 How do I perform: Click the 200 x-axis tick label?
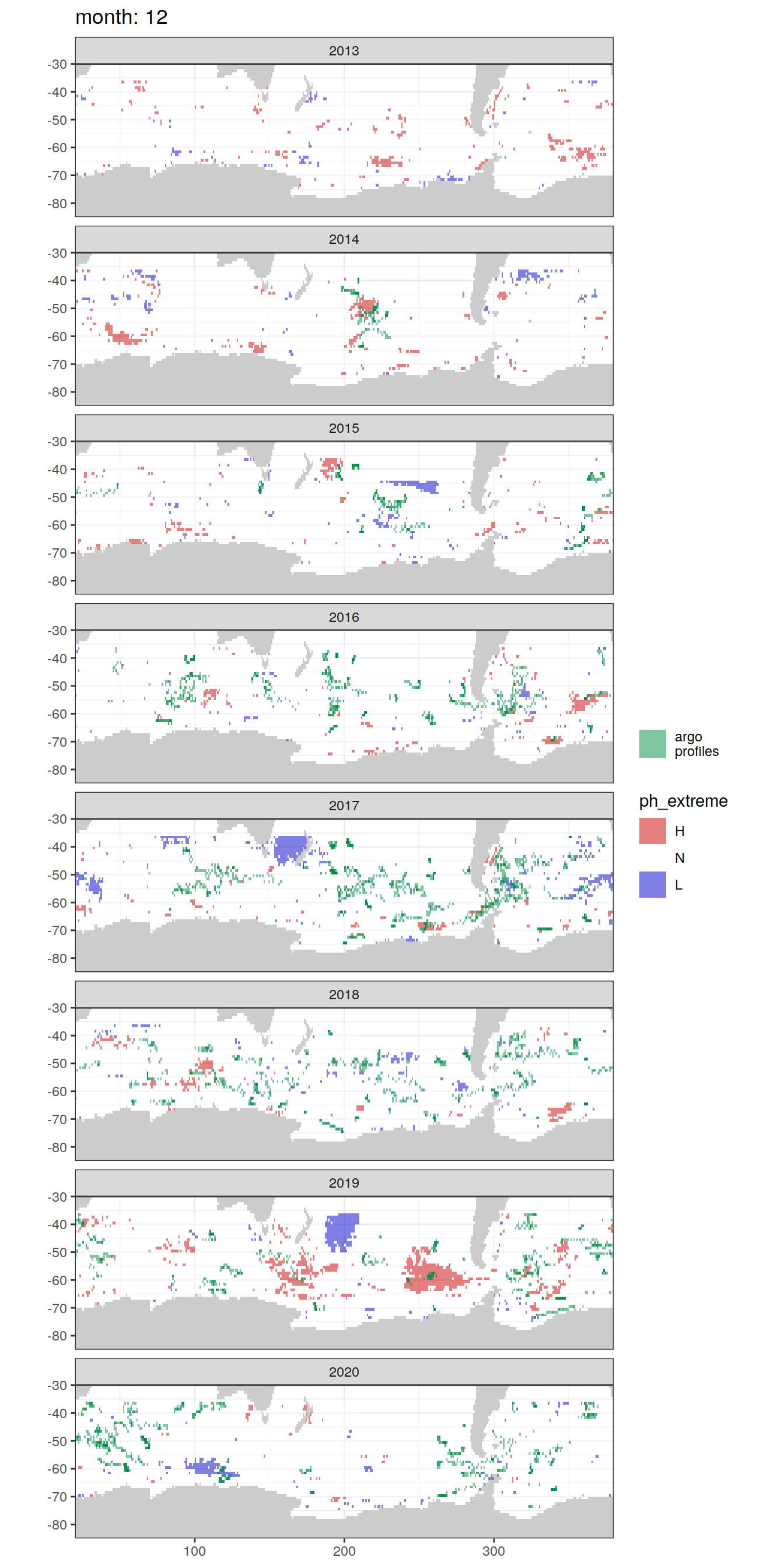[x=344, y=1550]
